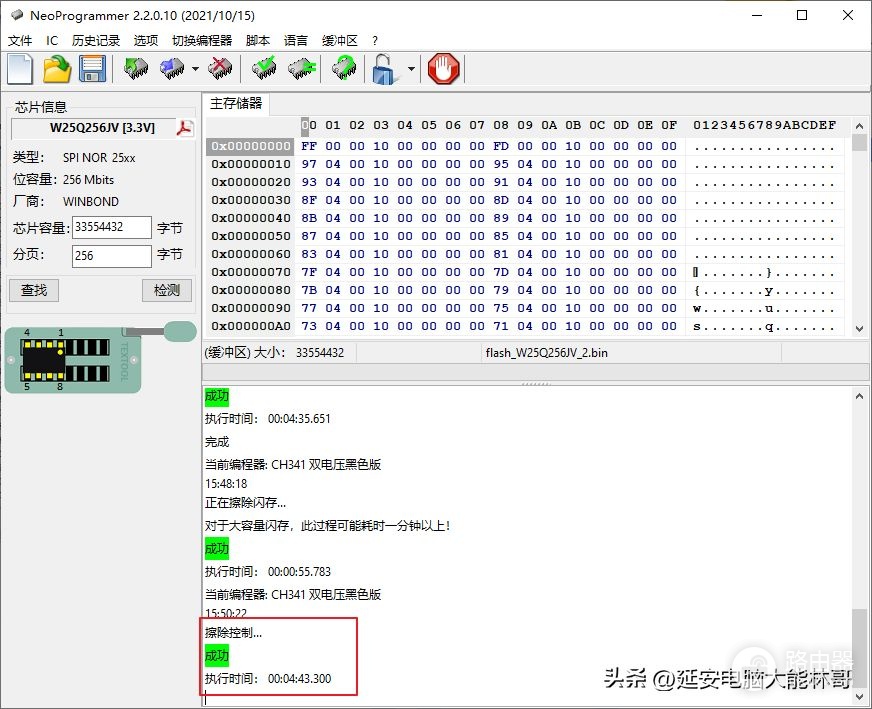Click the verify chip icon with green check
872x709 pixels.
point(264,69)
